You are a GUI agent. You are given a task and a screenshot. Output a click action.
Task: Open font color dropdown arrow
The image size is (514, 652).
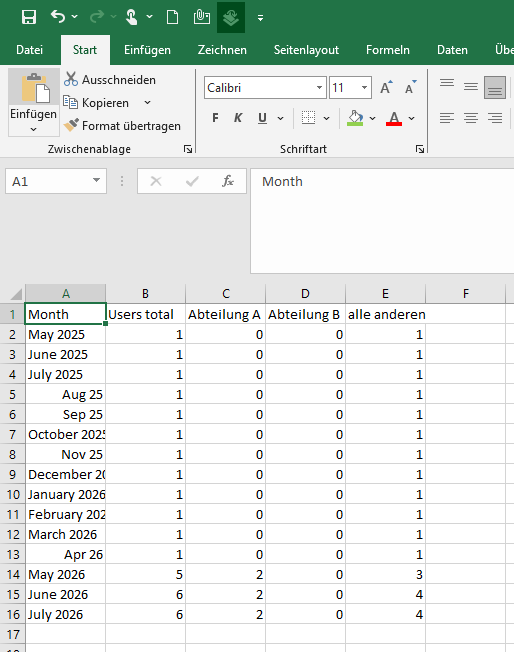click(412, 119)
